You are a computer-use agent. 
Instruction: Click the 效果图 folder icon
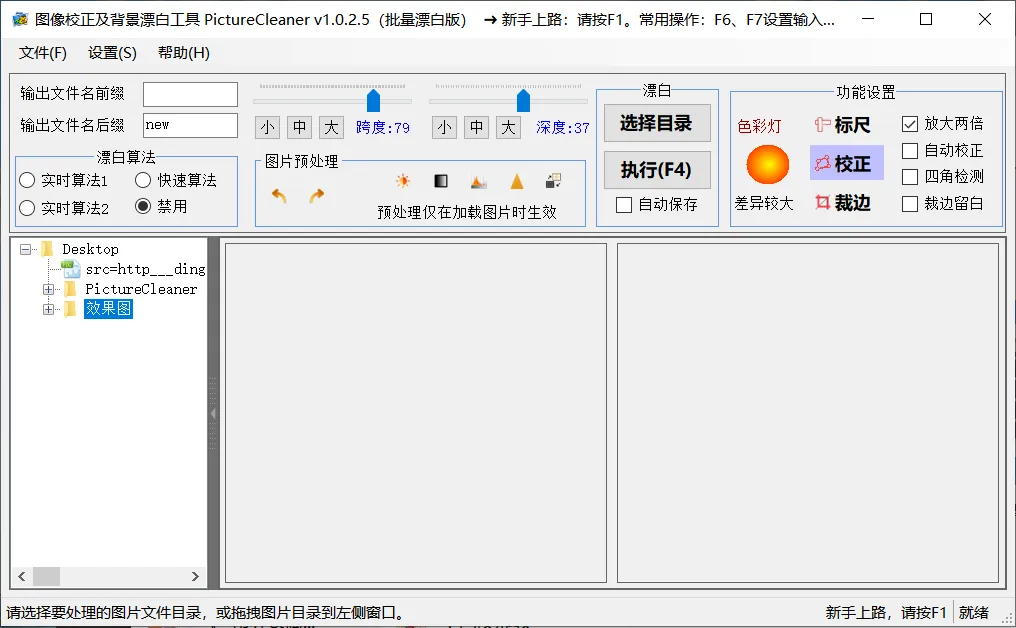pyautogui.click(x=71, y=309)
